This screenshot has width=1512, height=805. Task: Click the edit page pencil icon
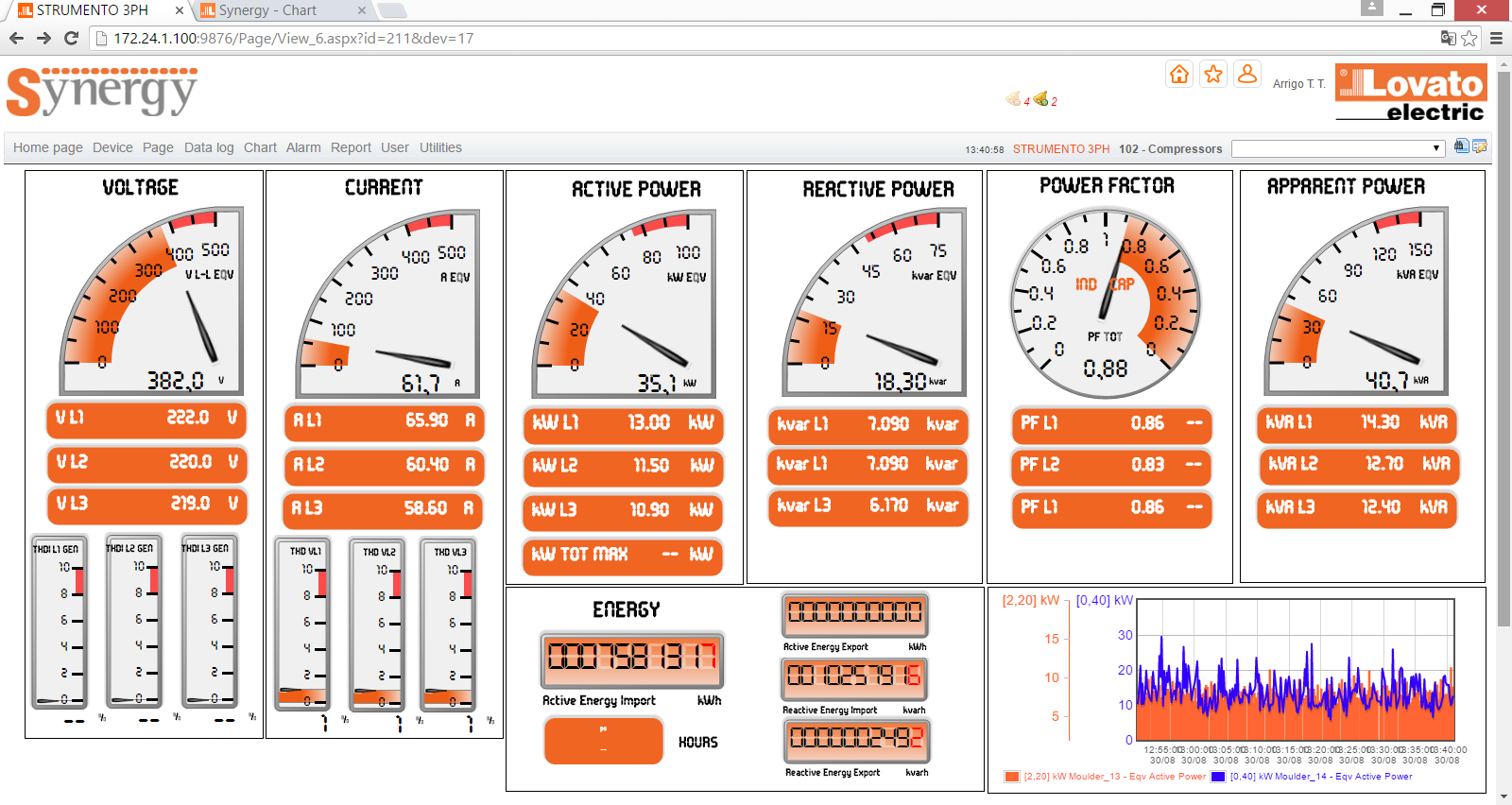(1480, 146)
